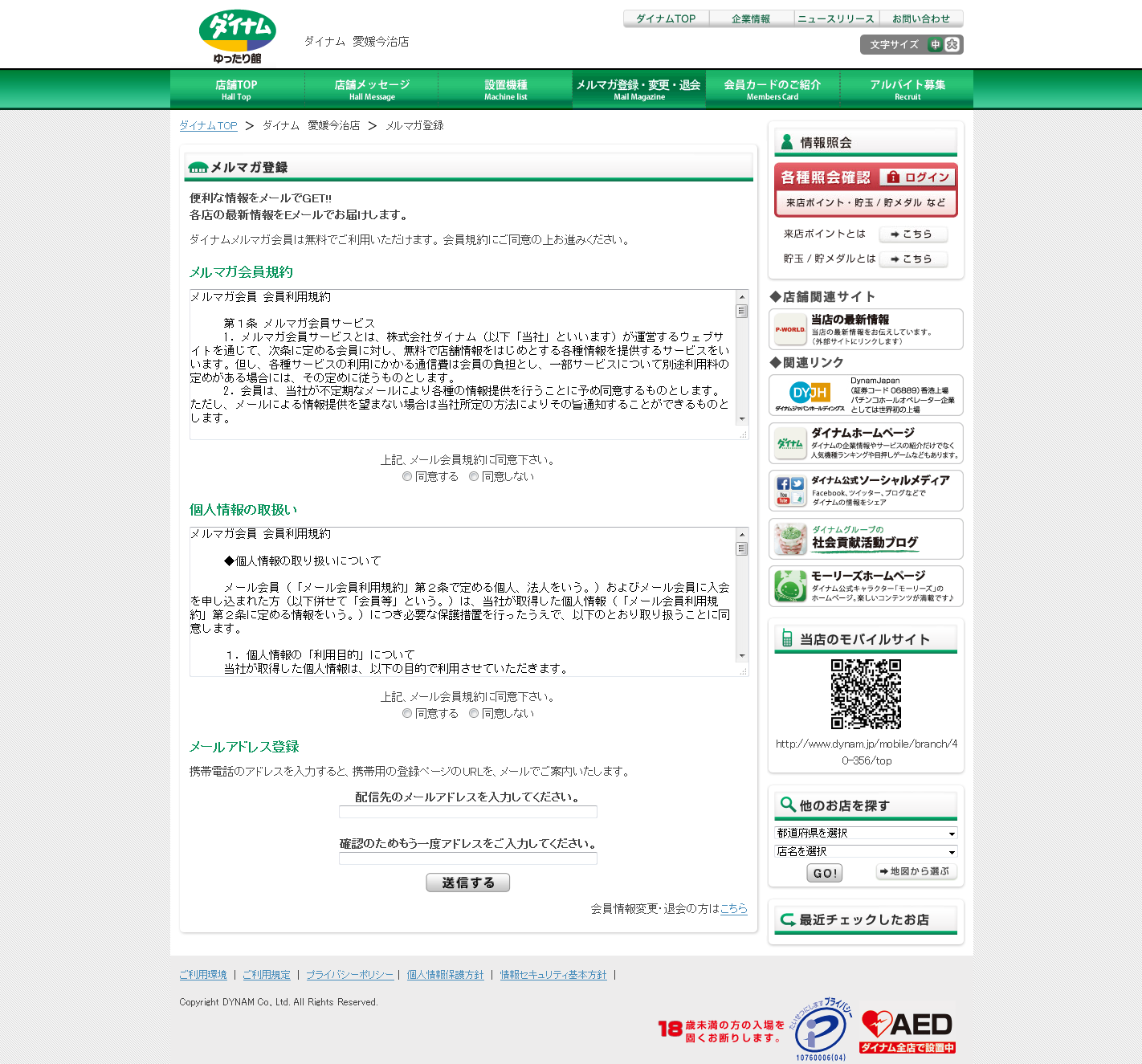
Task: Click scrollbar thumb in 個人情報の取扱い textbox
Action: [742, 549]
